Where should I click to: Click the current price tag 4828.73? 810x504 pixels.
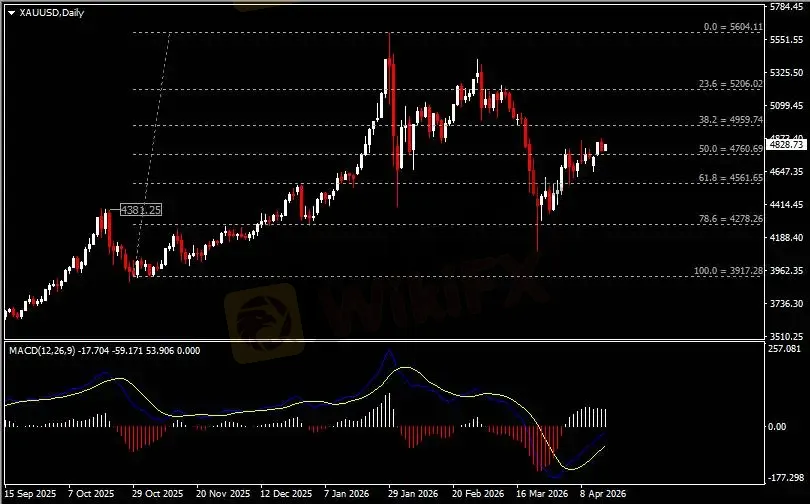pos(786,145)
